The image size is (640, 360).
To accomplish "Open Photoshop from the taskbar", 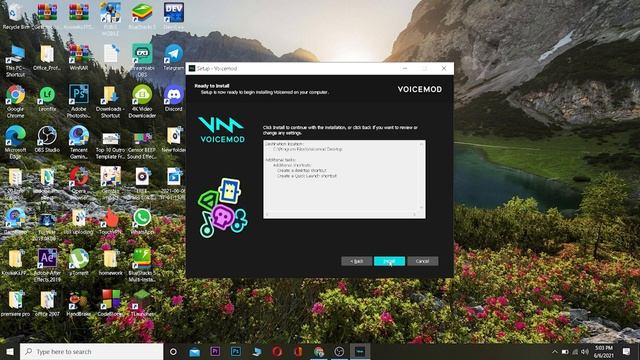I will pyautogui.click(x=236, y=351).
